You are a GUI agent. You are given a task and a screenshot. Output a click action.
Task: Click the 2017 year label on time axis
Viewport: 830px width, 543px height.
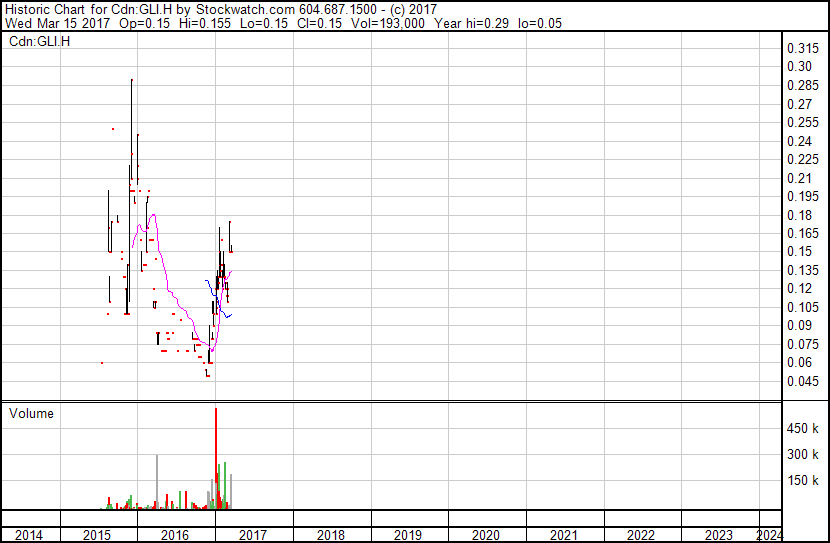(x=253, y=535)
